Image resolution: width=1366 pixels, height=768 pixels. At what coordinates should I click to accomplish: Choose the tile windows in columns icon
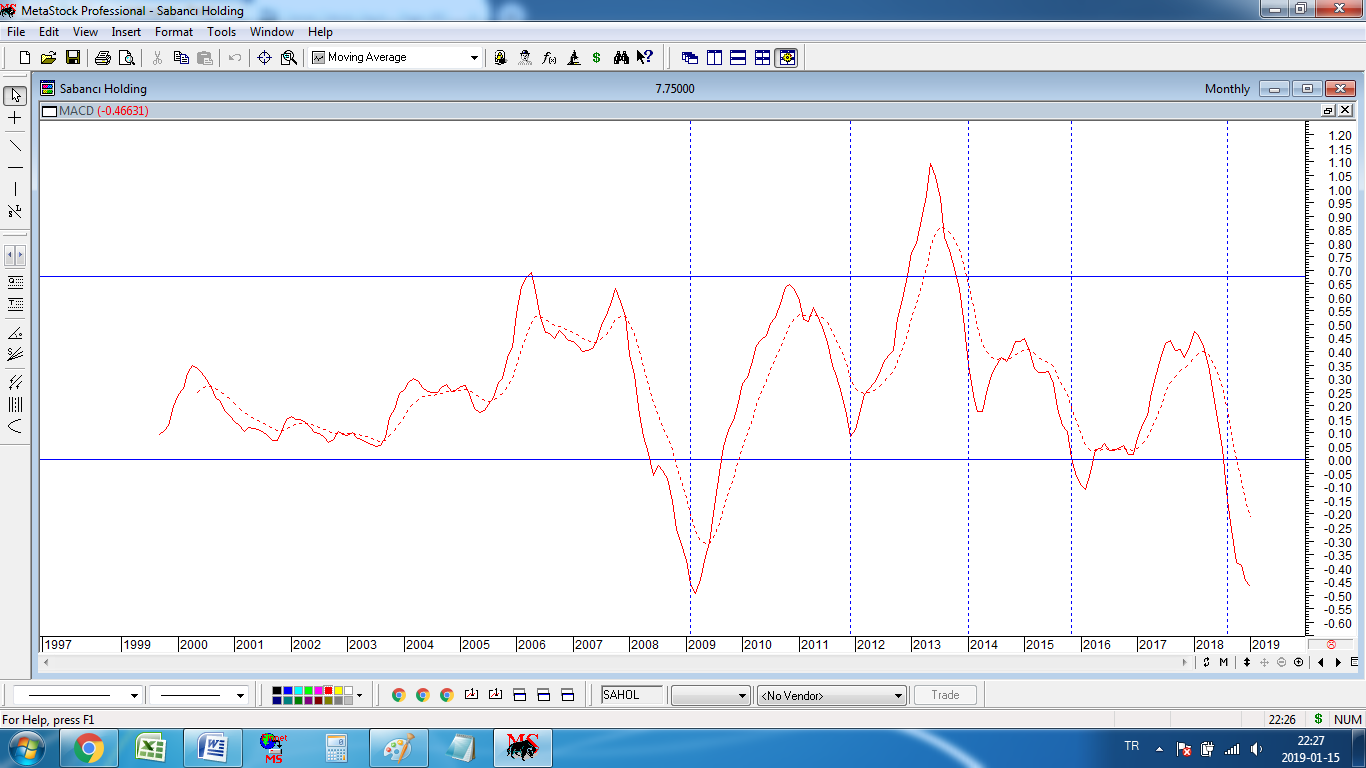(714, 58)
